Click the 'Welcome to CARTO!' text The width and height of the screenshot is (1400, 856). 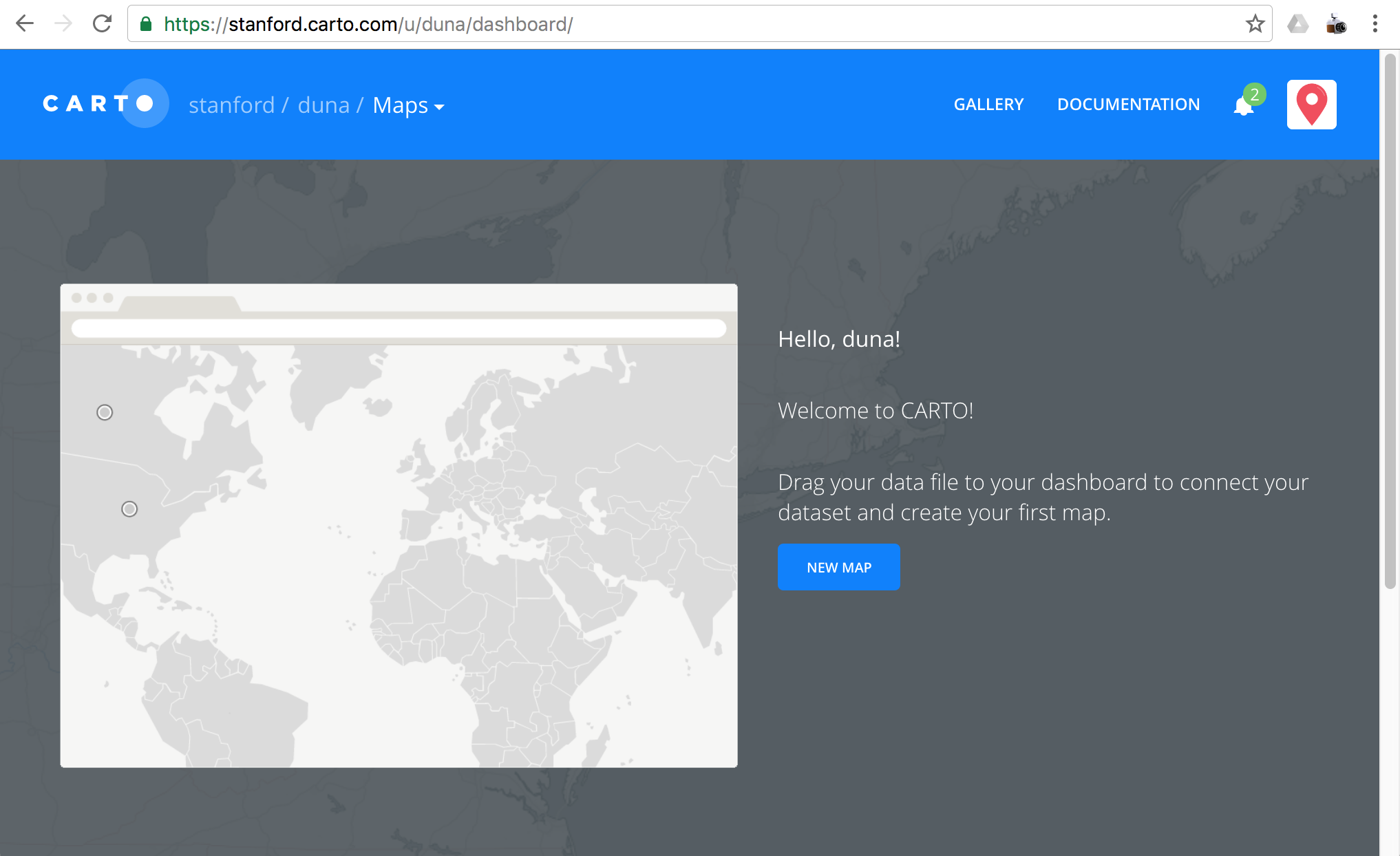876,411
